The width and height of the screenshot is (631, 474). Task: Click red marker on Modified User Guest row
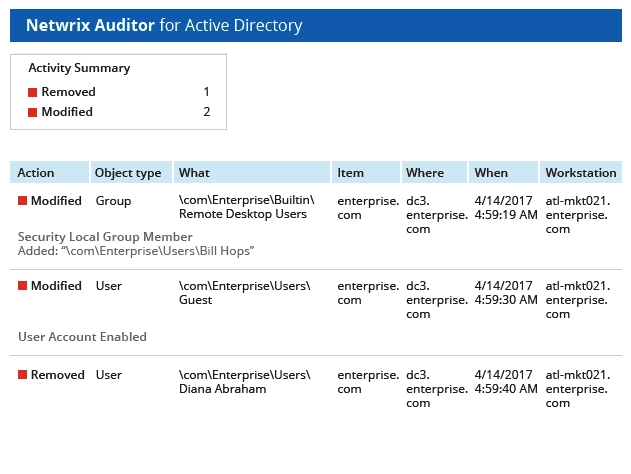pos(23,286)
